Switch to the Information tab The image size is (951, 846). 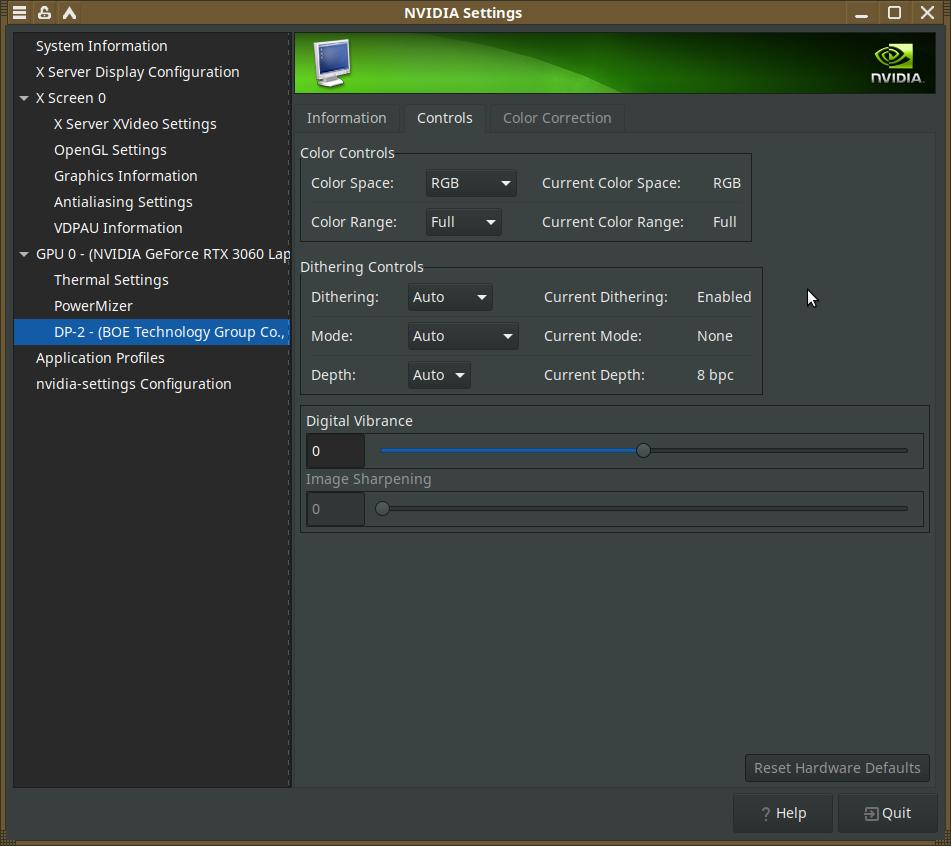[346, 118]
